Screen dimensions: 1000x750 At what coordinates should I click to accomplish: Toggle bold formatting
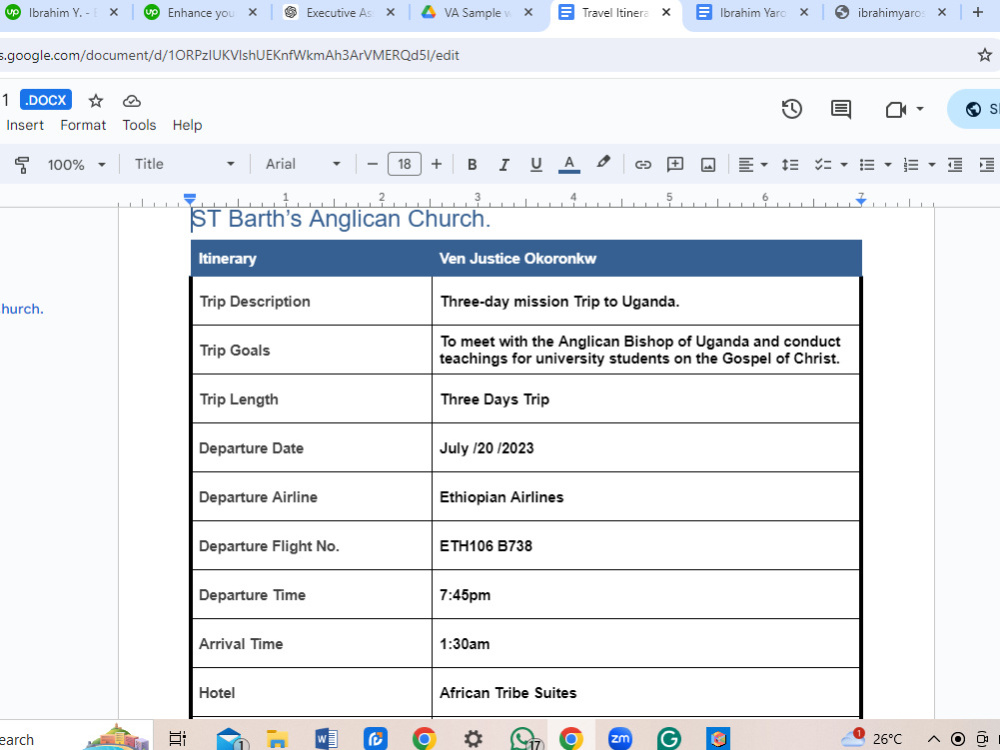pyautogui.click(x=472, y=165)
